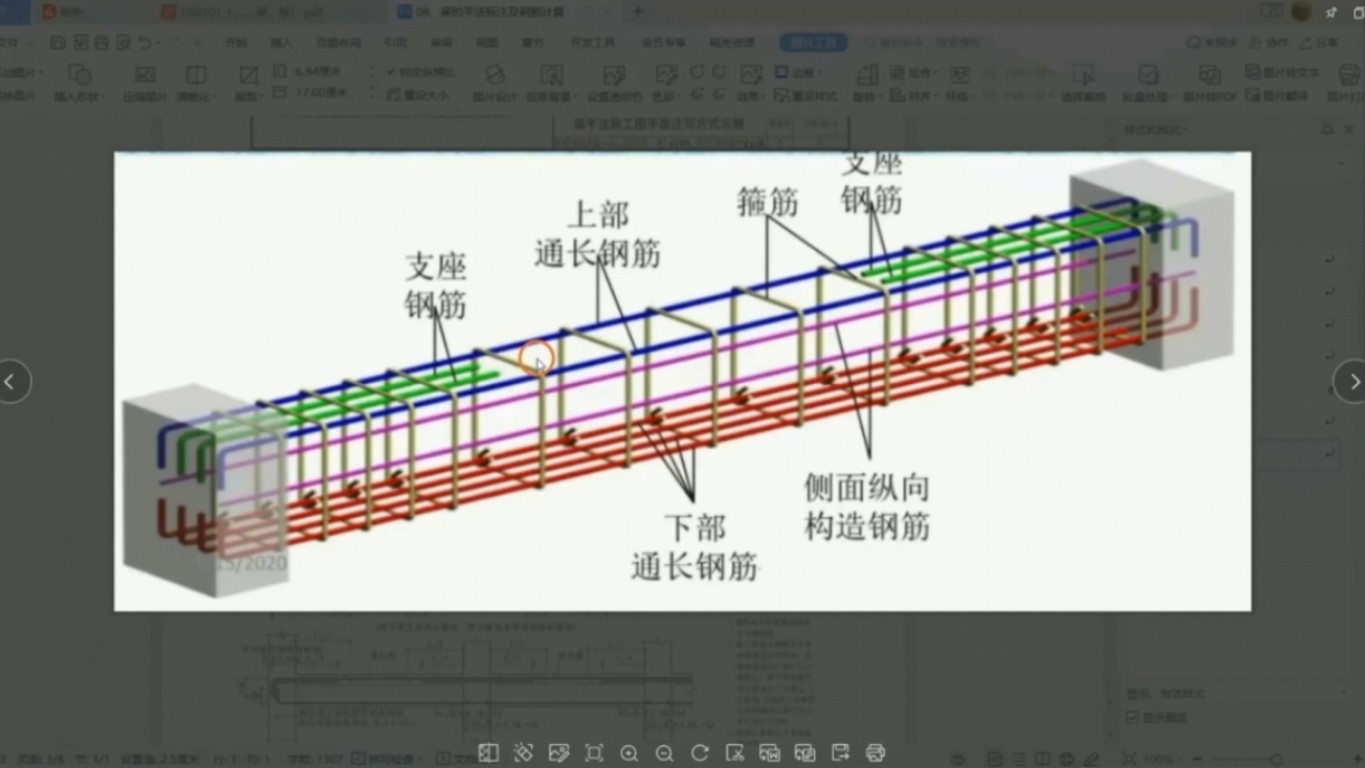Viewport: 1365px width, 768px height.
Task: Open the 插入 Insert ribbon tab
Action: [281, 43]
